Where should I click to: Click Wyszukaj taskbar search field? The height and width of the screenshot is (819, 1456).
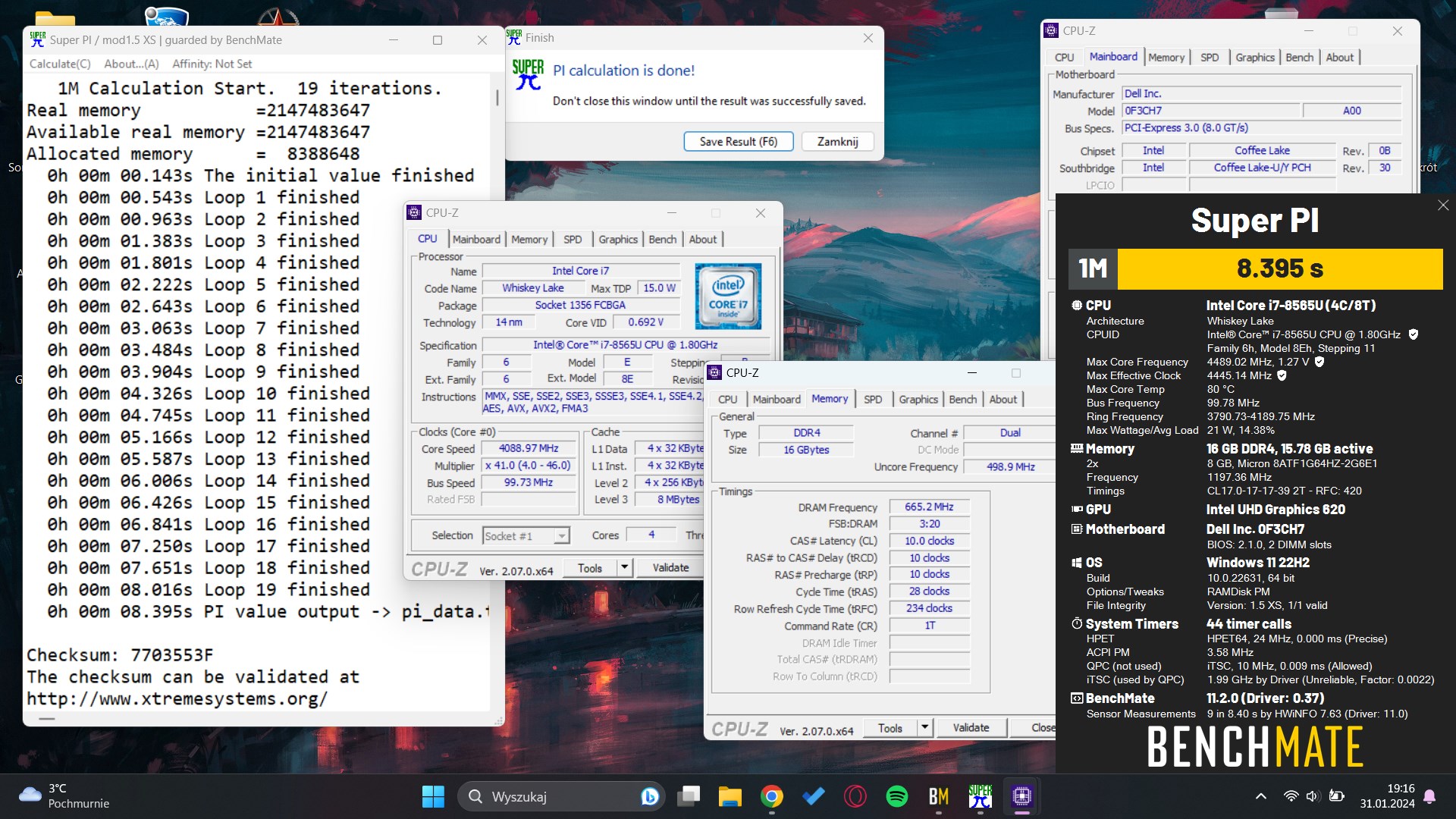561,796
